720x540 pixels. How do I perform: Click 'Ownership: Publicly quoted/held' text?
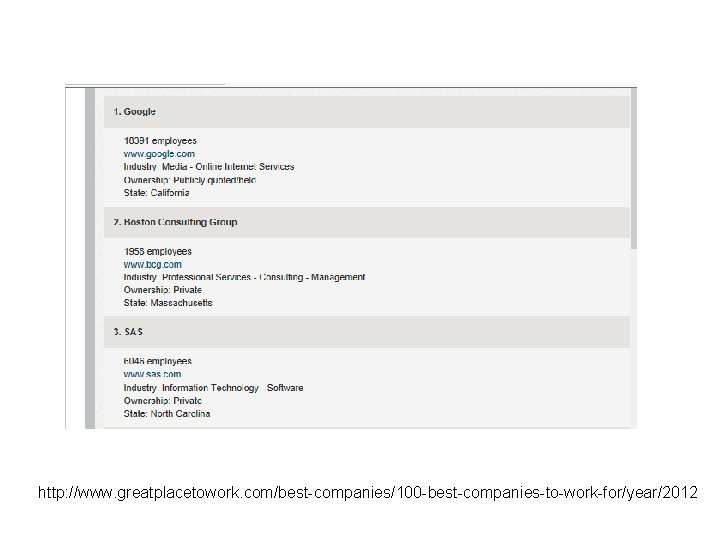(x=190, y=180)
